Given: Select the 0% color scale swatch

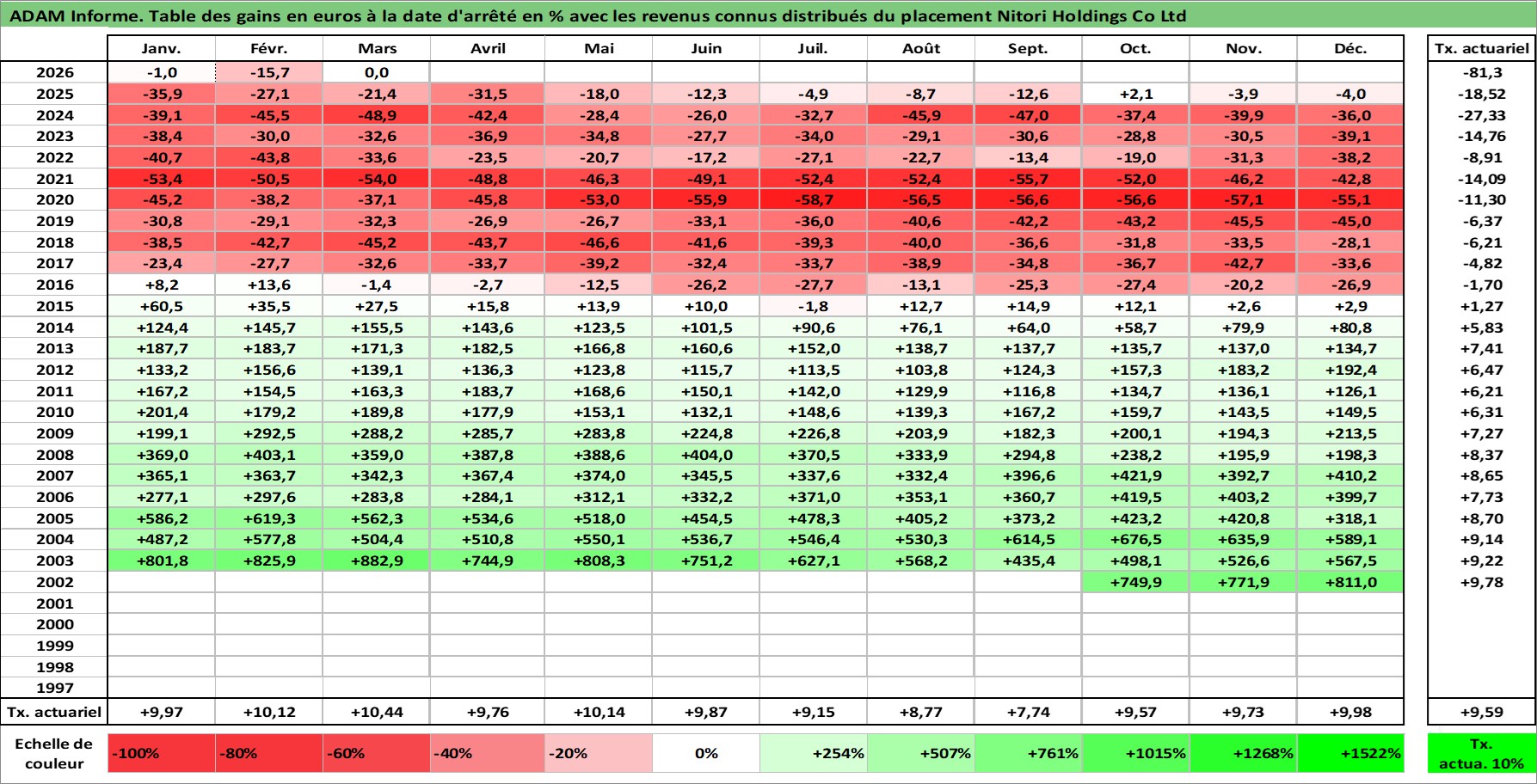Looking at the screenshot, I should tap(706, 753).
